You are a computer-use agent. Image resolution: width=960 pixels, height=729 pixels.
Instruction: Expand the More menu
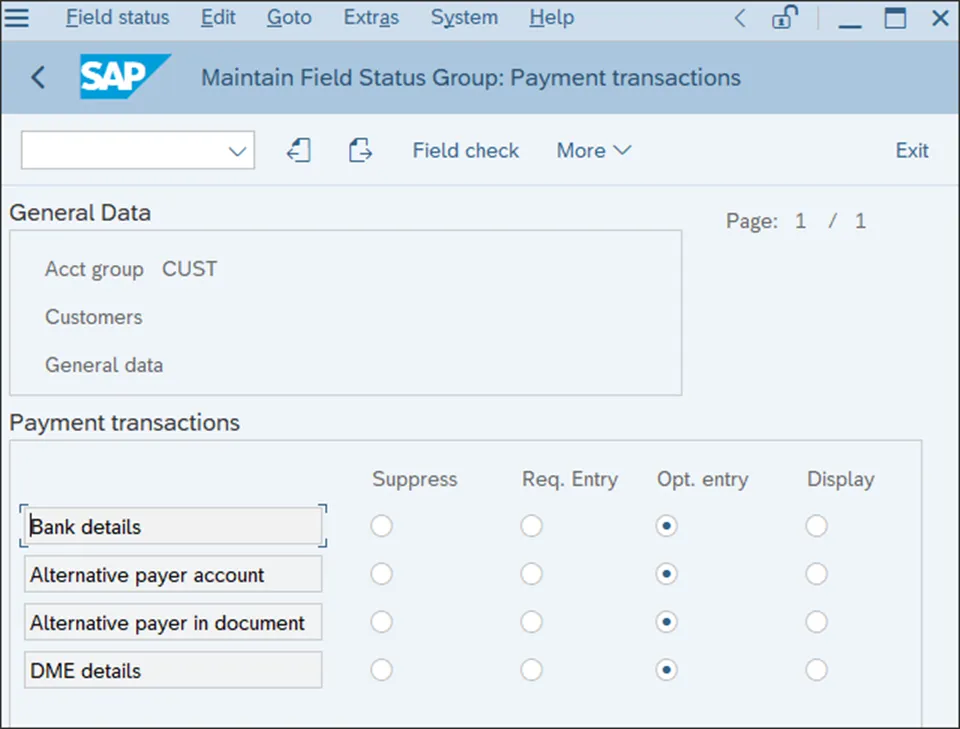tap(593, 151)
